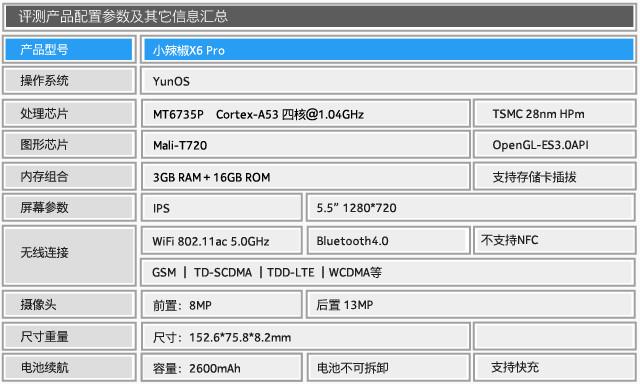Select the IPS screen type cell

(222, 207)
